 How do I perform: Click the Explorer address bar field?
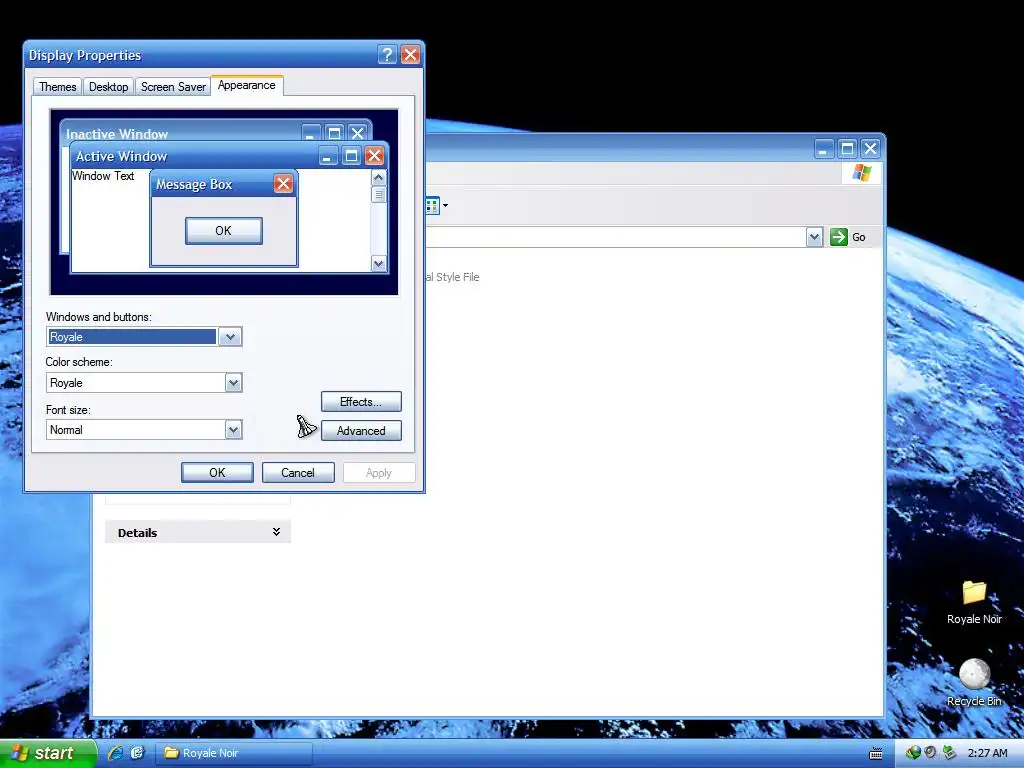click(615, 237)
